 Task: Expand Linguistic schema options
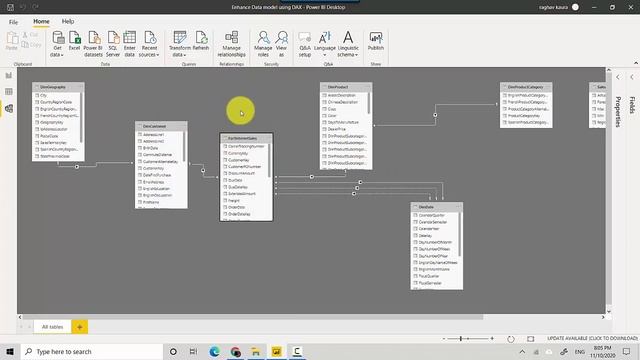tap(348, 44)
